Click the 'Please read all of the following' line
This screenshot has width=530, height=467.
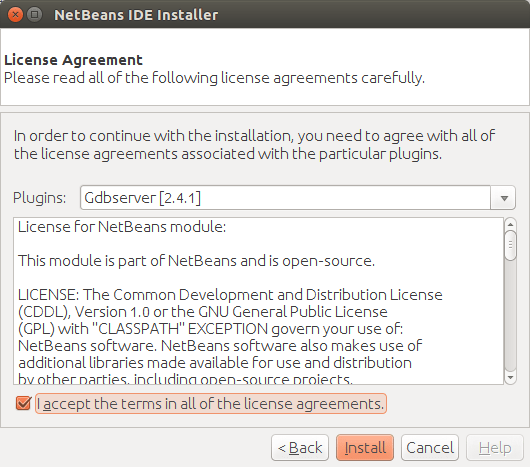(214, 78)
